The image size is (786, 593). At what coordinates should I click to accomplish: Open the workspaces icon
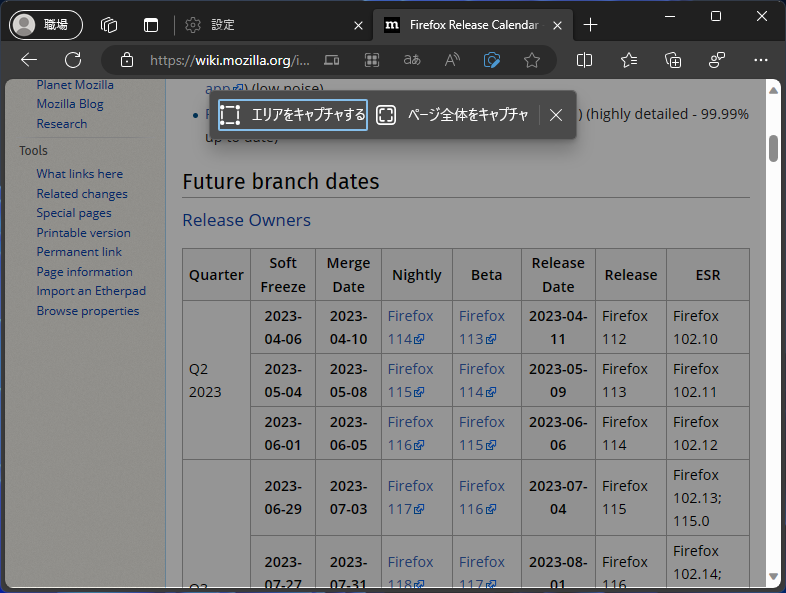click(x=109, y=25)
